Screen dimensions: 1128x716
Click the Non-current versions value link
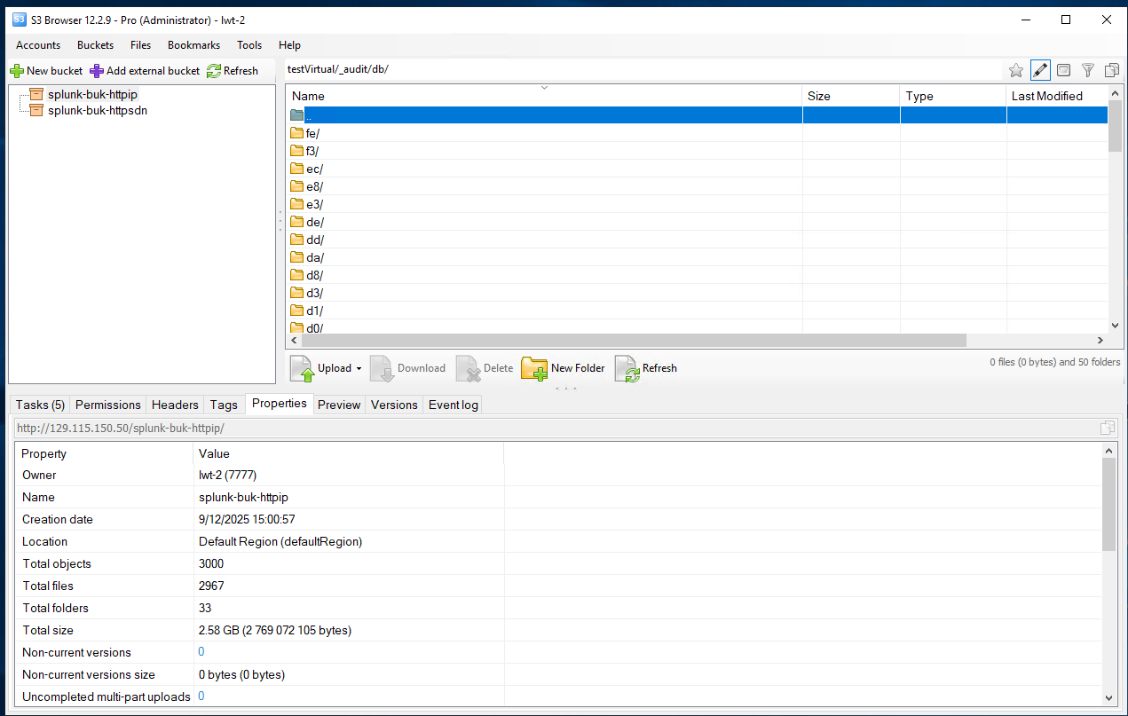click(201, 652)
